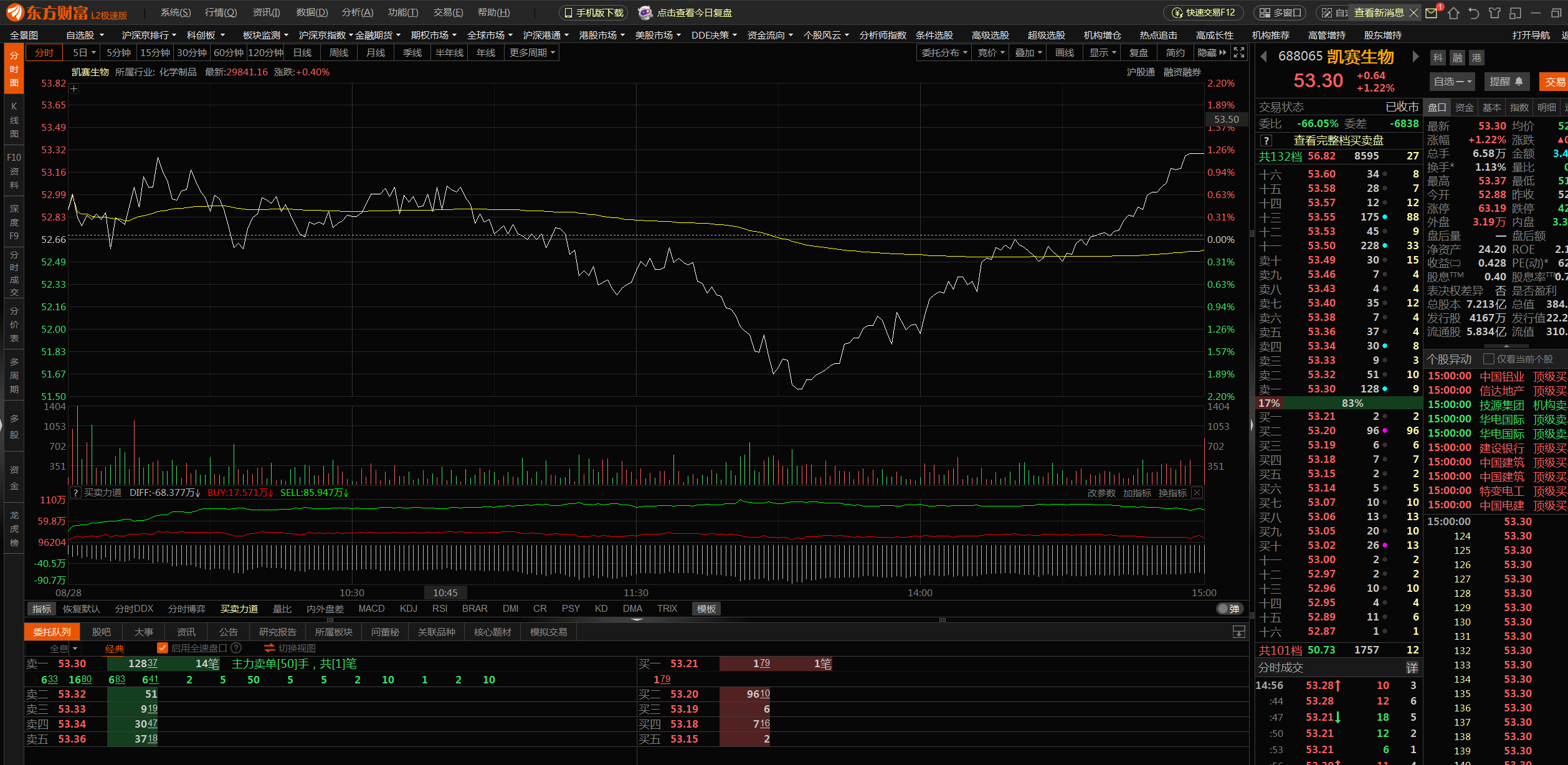Click 改参数 to edit indicator parameters
Viewport: 1568px width, 765px height.
(1101, 493)
